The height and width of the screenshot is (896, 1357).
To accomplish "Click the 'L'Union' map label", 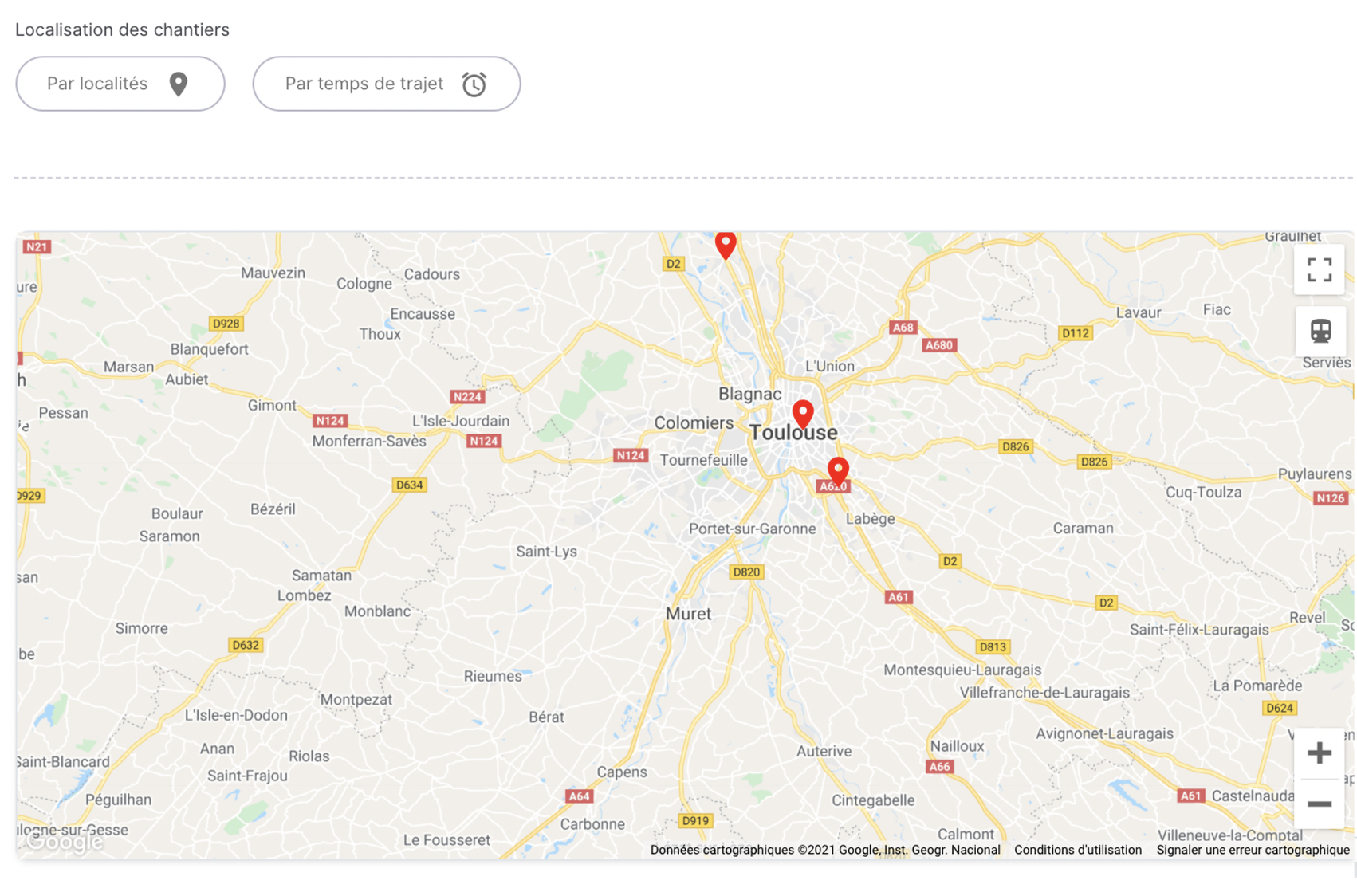I will click(829, 367).
